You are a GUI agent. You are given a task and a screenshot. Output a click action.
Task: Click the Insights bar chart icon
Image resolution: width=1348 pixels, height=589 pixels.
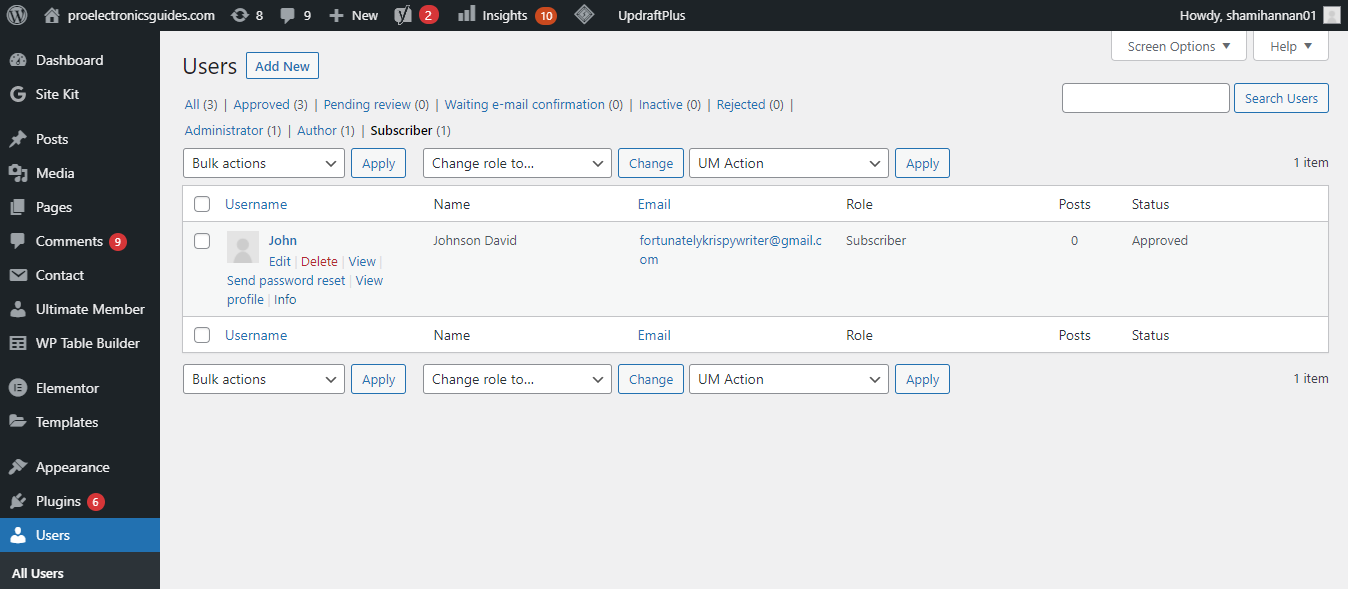pos(466,15)
